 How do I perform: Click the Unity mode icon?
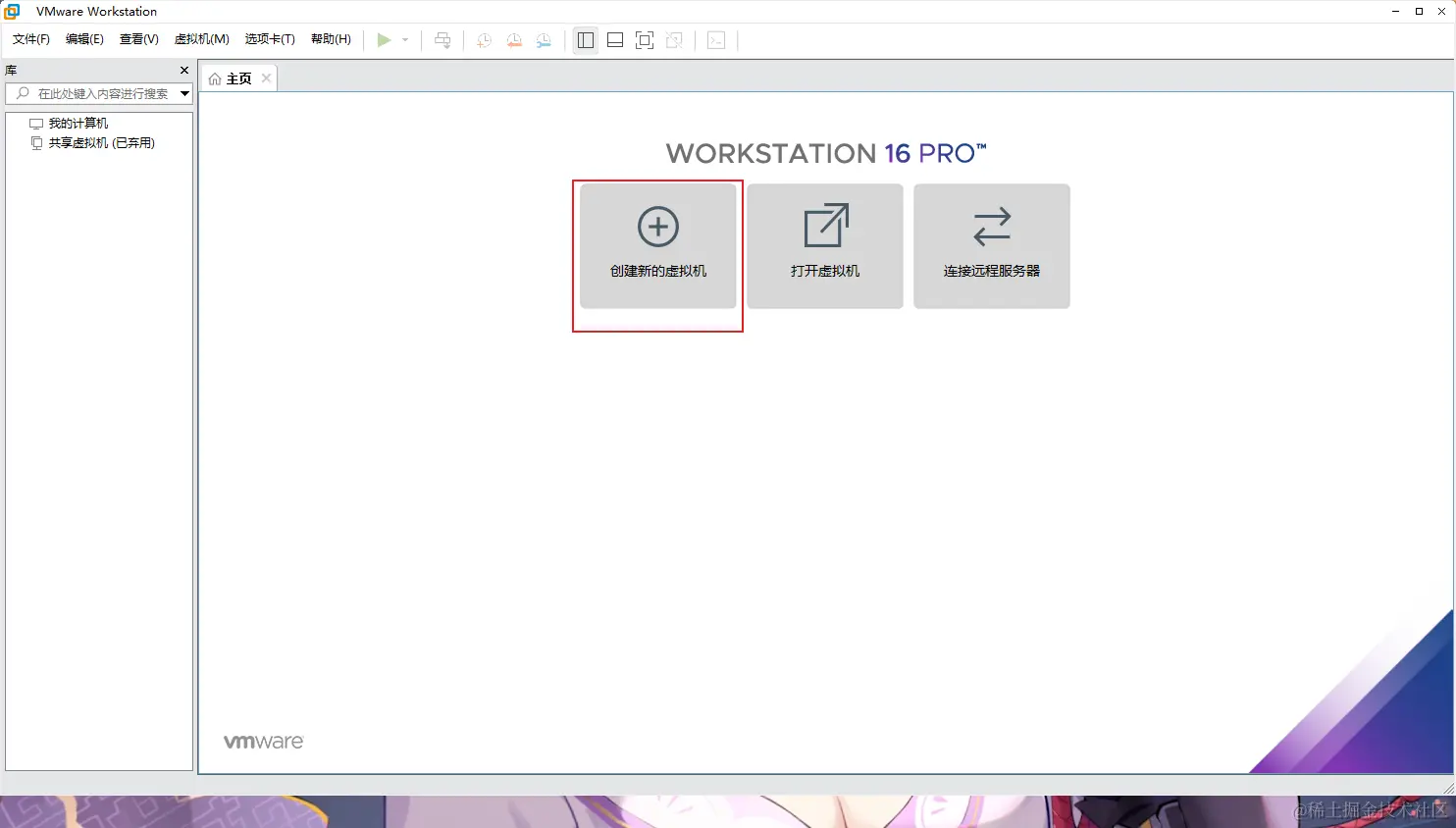click(x=674, y=40)
